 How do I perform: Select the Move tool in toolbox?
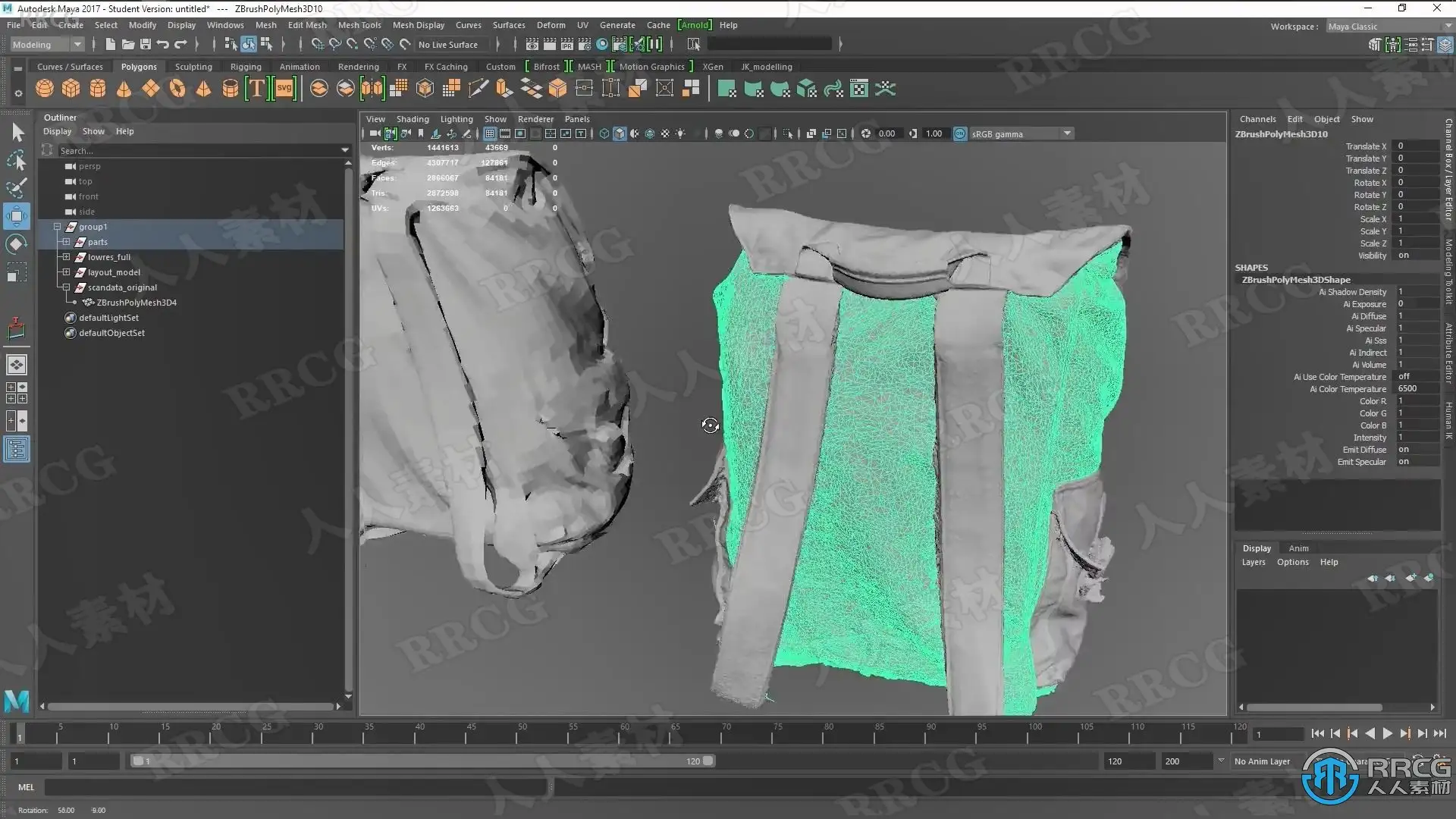16,215
